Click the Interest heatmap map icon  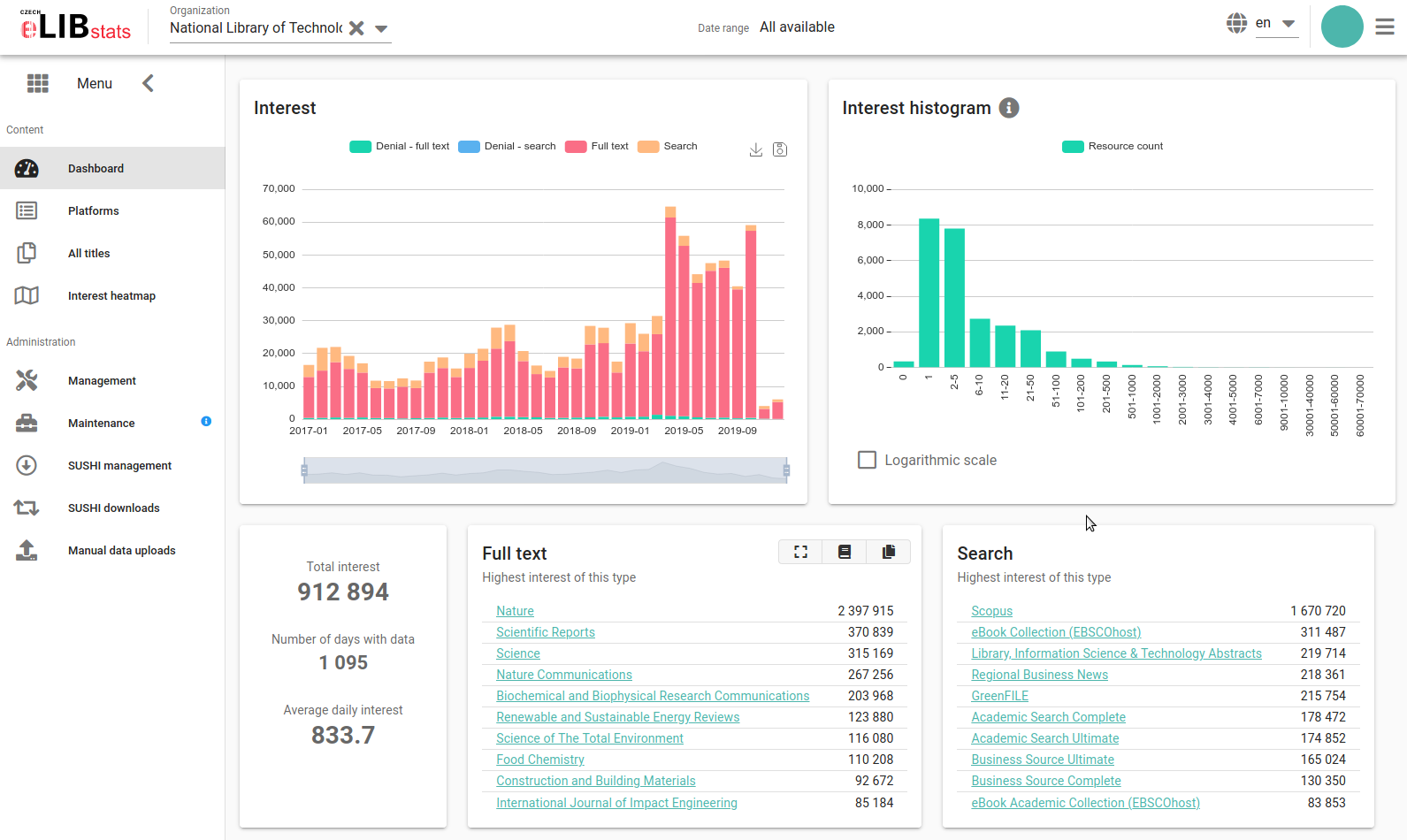[27, 295]
